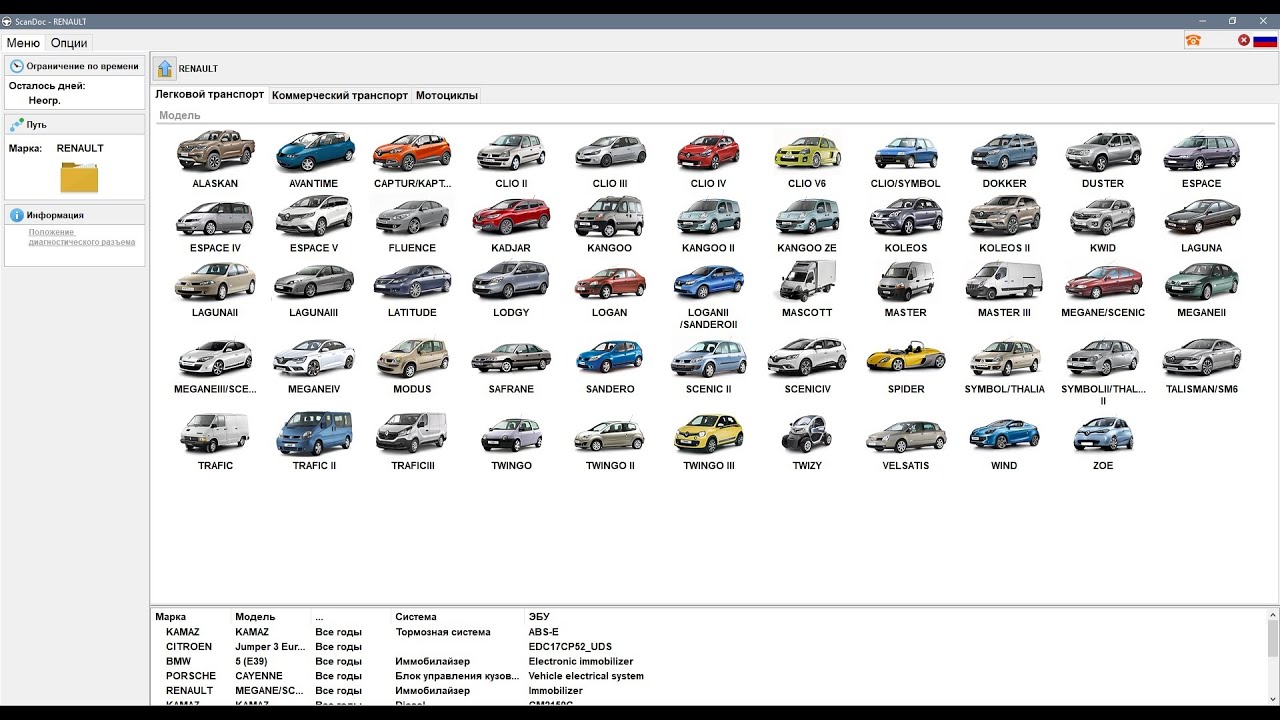Open Положение диагностического разъема link

(82, 237)
